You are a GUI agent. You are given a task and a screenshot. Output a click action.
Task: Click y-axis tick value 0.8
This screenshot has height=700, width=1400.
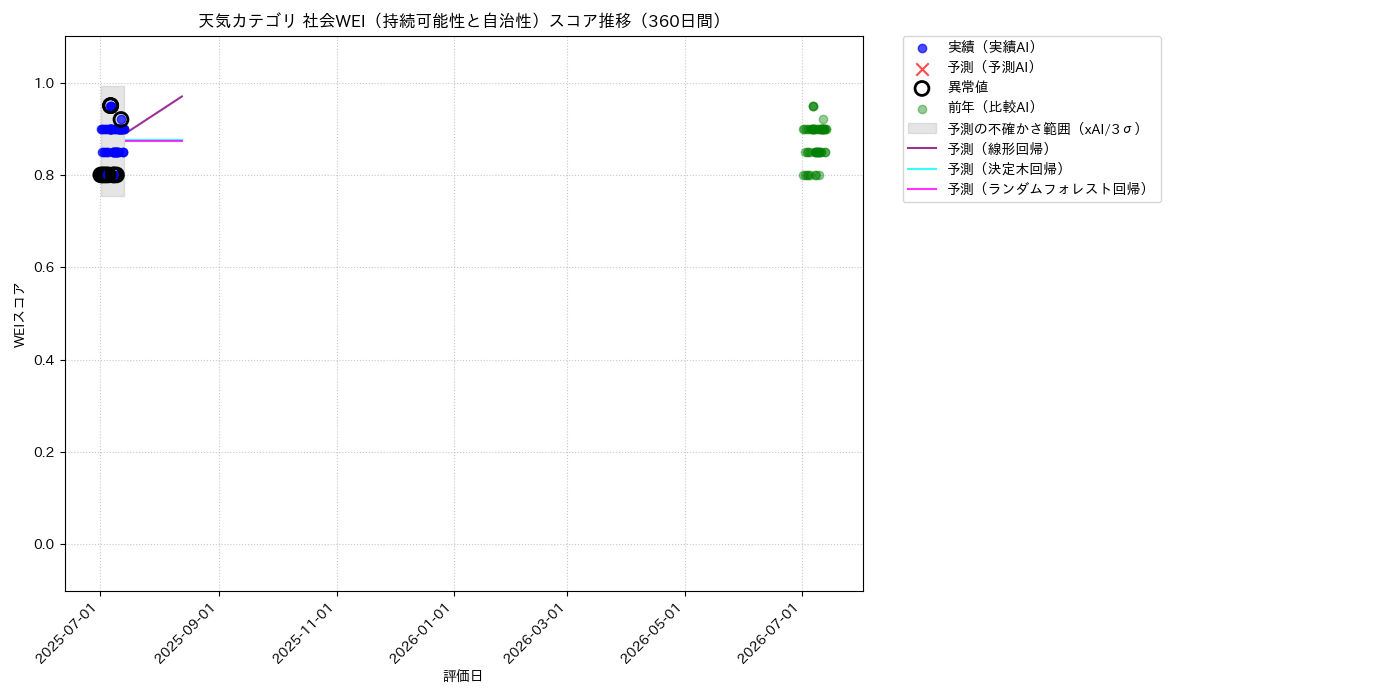tap(45, 175)
